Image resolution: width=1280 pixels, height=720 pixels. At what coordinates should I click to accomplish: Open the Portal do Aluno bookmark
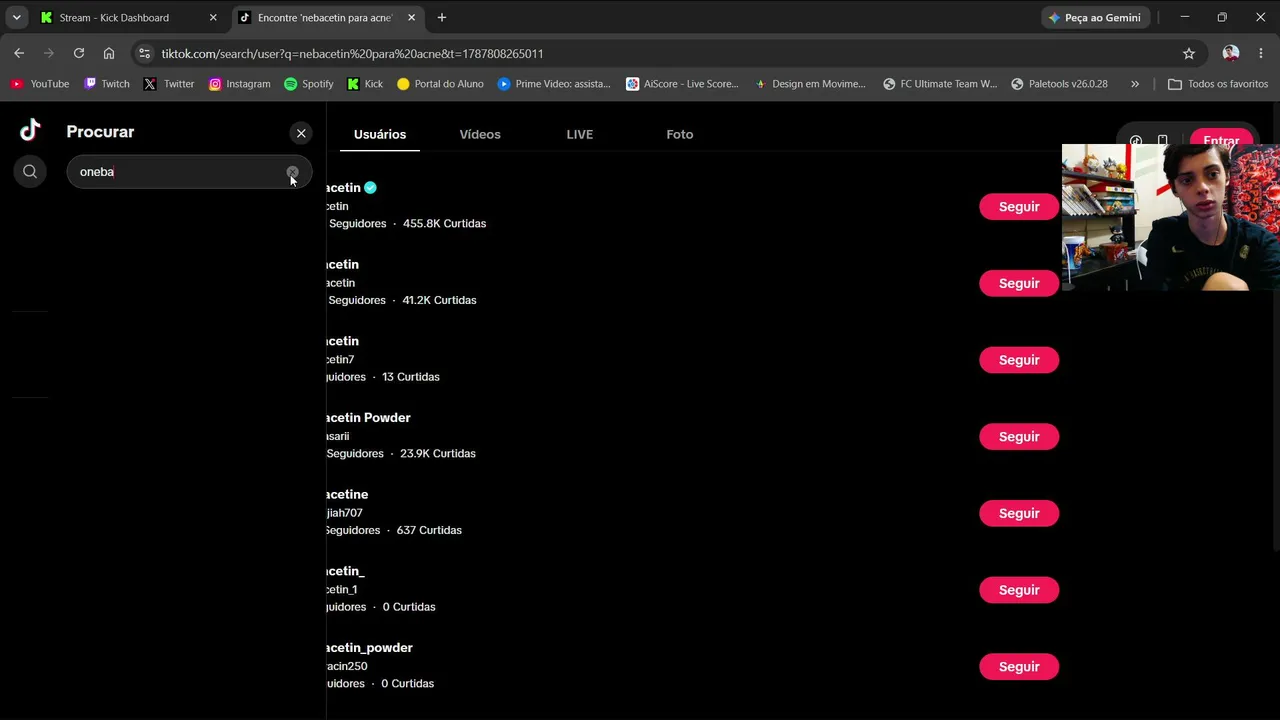(440, 84)
